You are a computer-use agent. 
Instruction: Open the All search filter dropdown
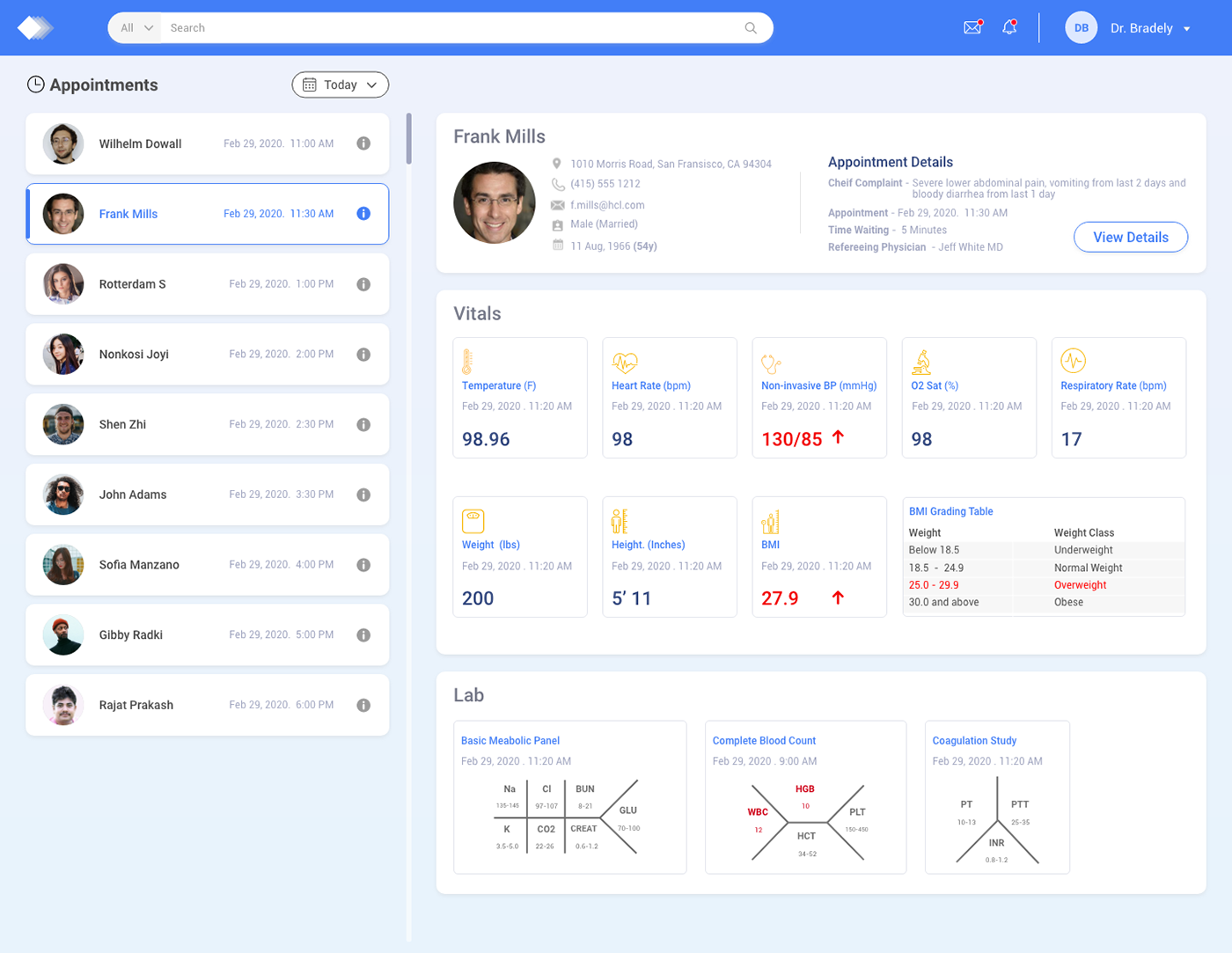(136, 28)
